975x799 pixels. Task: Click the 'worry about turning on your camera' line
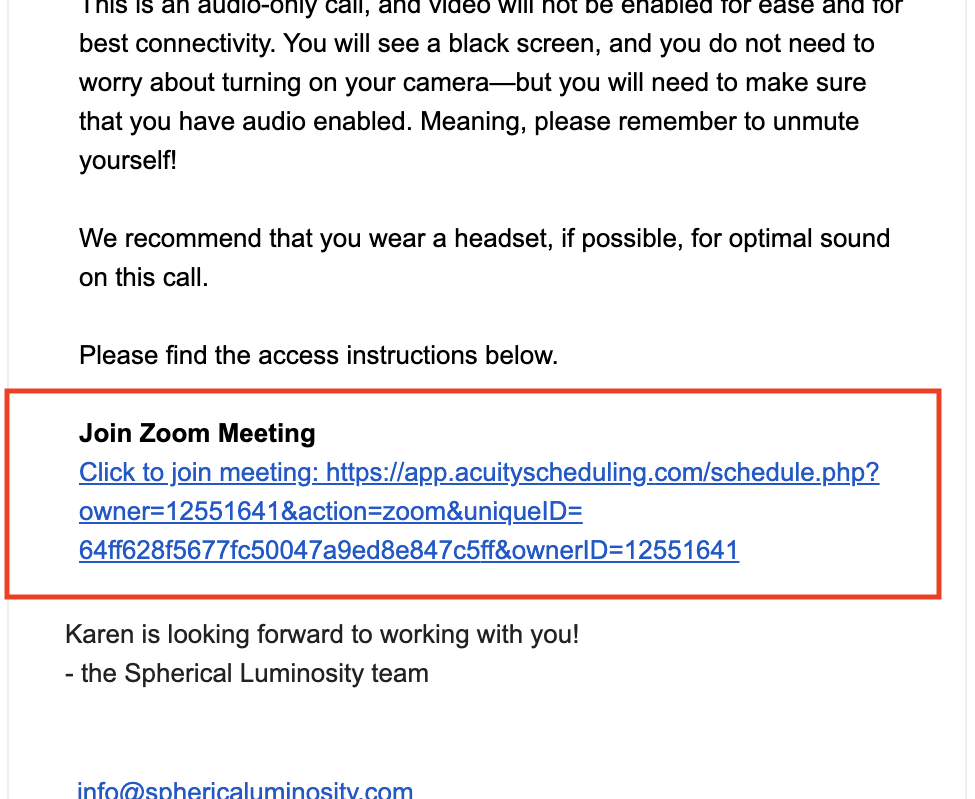(473, 83)
